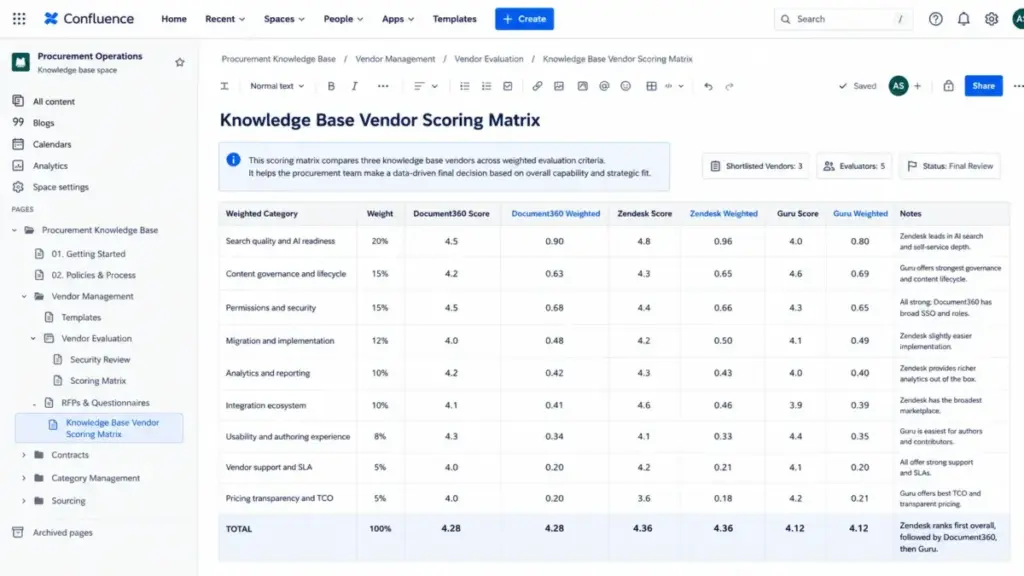Open the app switcher grid icon
The height and width of the screenshot is (576, 1024).
pos(19,19)
